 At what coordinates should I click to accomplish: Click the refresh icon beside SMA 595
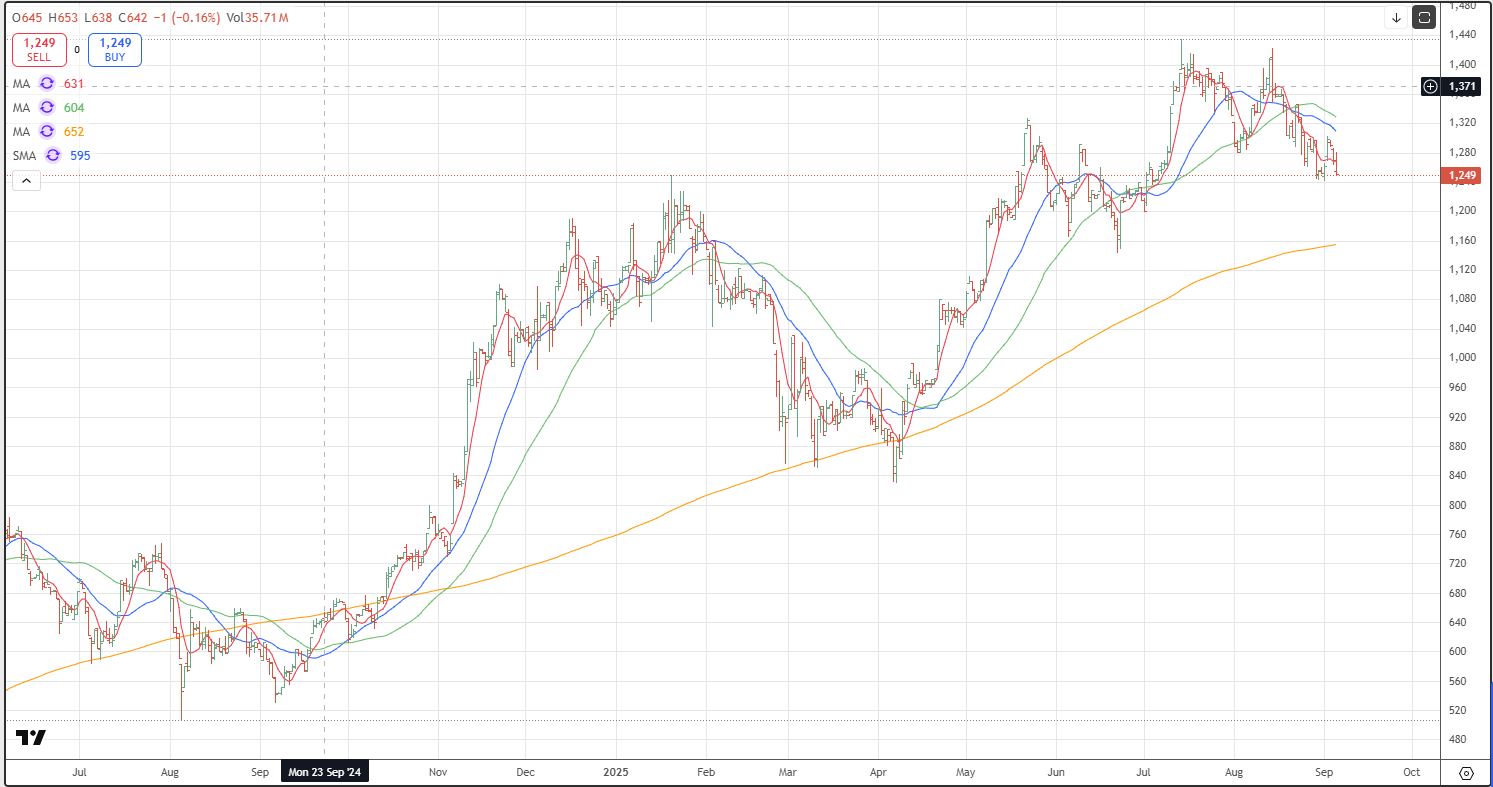tap(52, 156)
